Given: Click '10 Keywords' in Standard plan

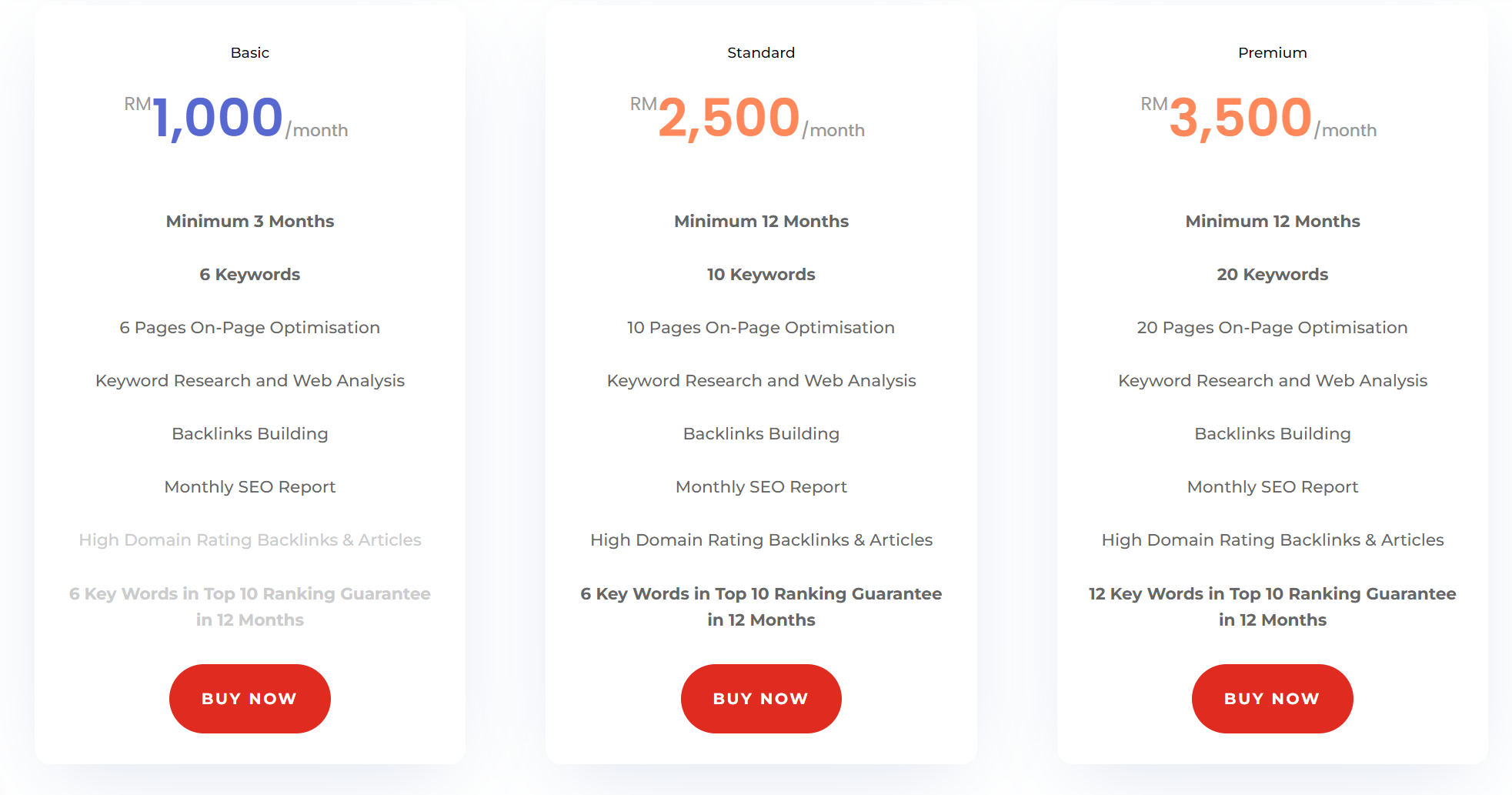Looking at the screenshot, I should pyautogui.click(x=761, y=274).
